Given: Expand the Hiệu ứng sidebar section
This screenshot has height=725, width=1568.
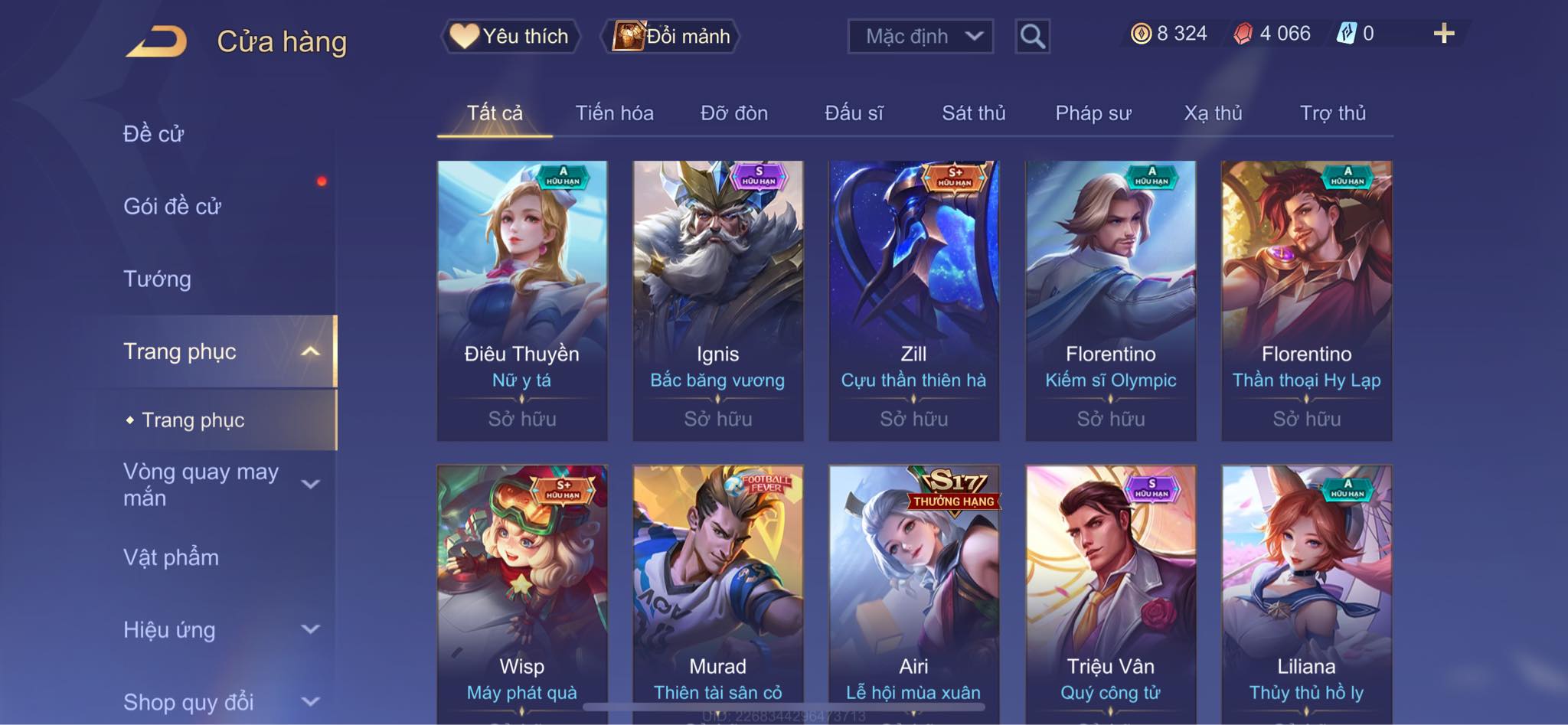Looking at the screenshot, I should coord(310,629).
